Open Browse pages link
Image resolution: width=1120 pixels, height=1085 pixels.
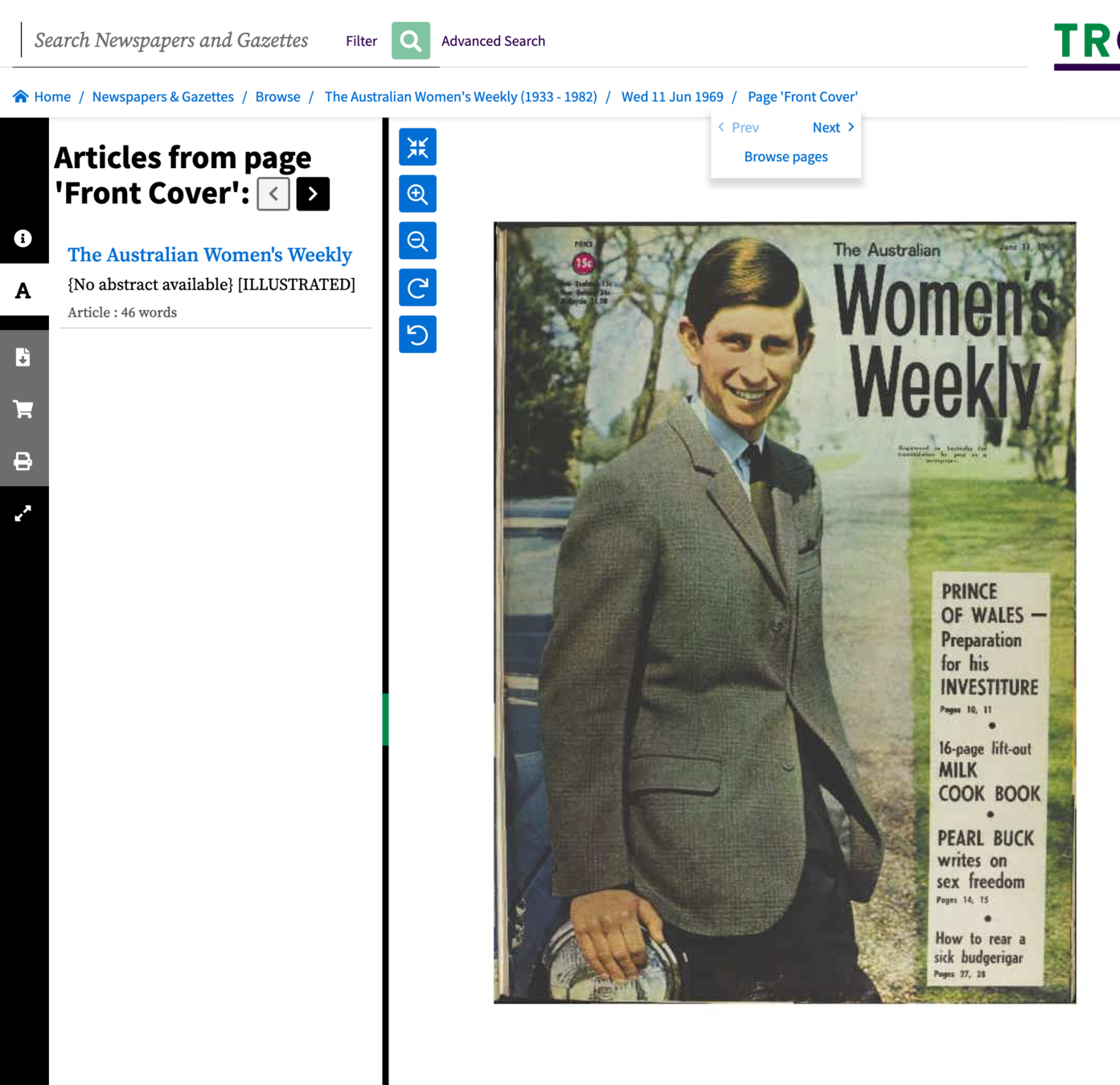(786, 157)
